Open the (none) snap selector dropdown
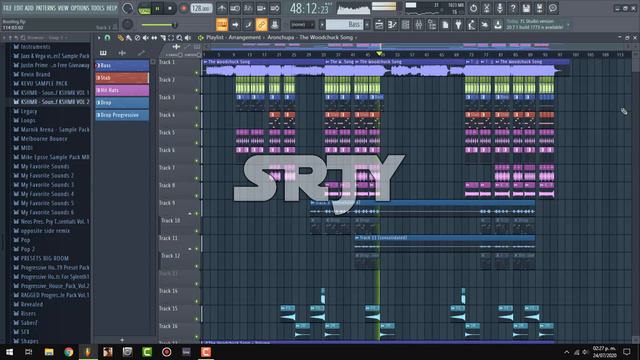Screen dimensions: 640x360 [x=302, y=25]
